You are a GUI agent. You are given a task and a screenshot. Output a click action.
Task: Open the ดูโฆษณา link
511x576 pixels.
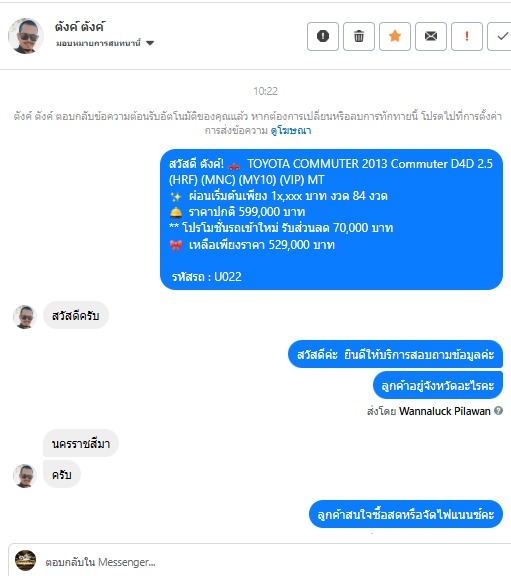click(x=291, y=130)
